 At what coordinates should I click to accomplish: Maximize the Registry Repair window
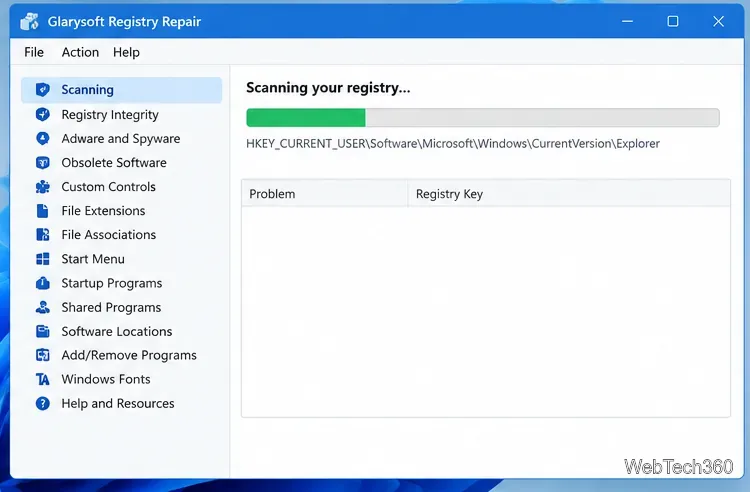coord(673,22)
